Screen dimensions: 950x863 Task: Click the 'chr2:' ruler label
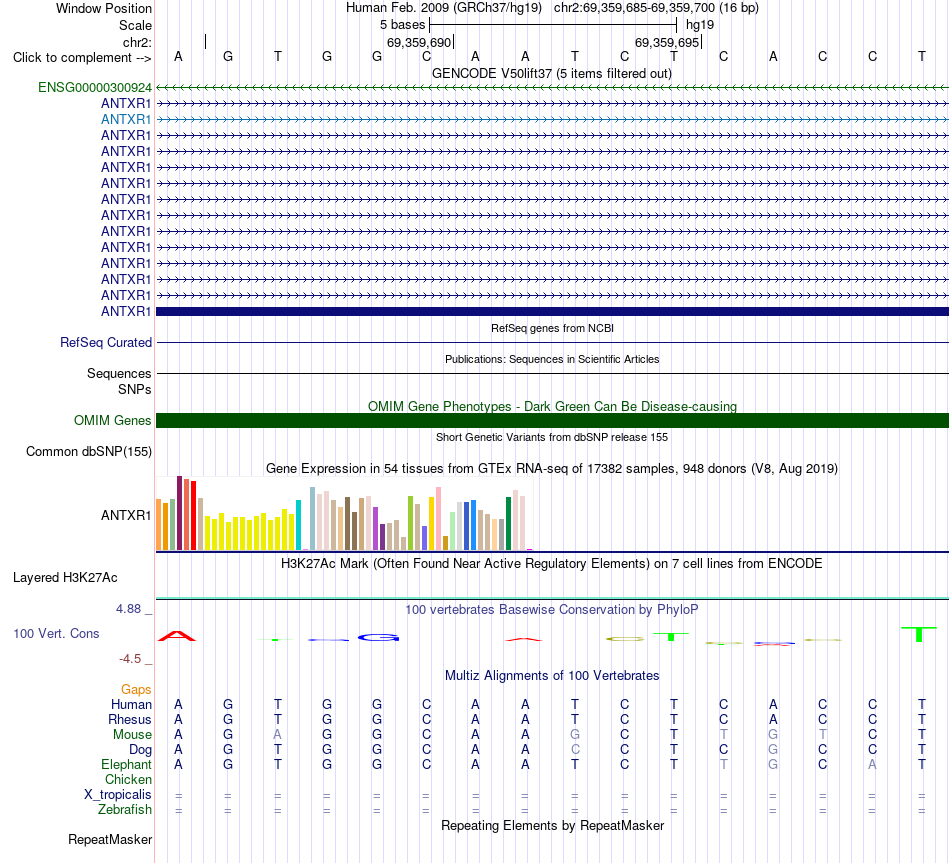(x=137, y=42)
